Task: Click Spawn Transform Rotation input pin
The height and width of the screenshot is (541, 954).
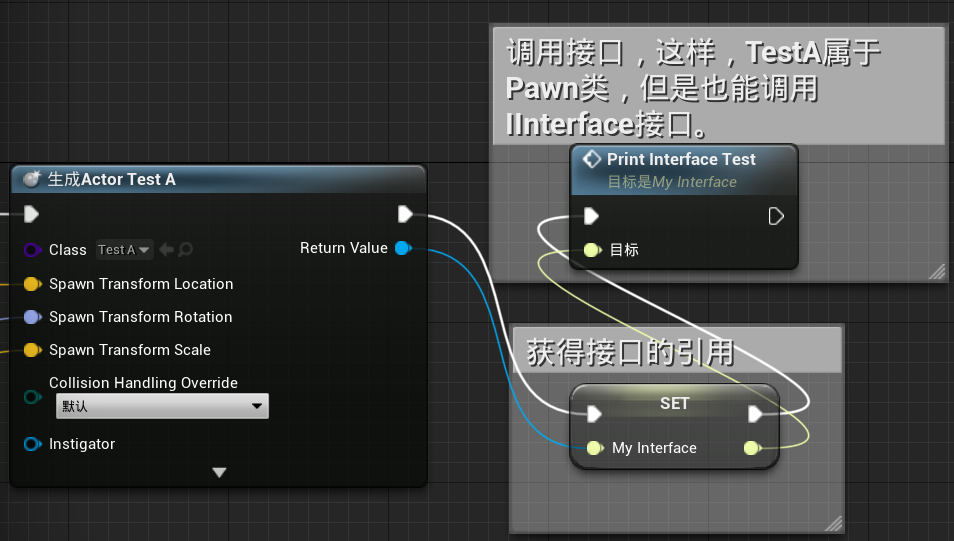Action: [32, 317]
